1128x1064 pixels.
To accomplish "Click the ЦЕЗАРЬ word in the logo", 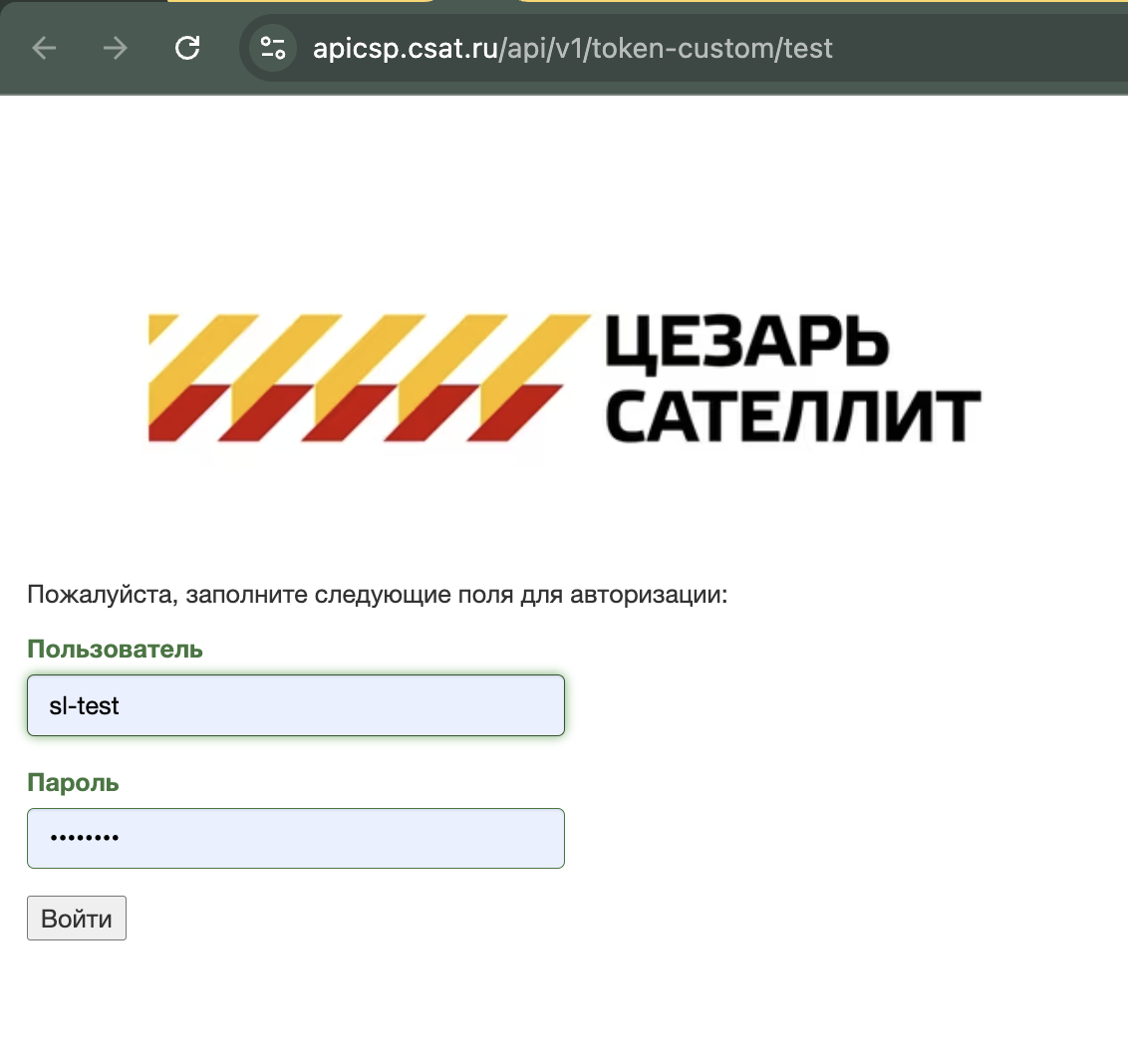I will tap(746, 344).
